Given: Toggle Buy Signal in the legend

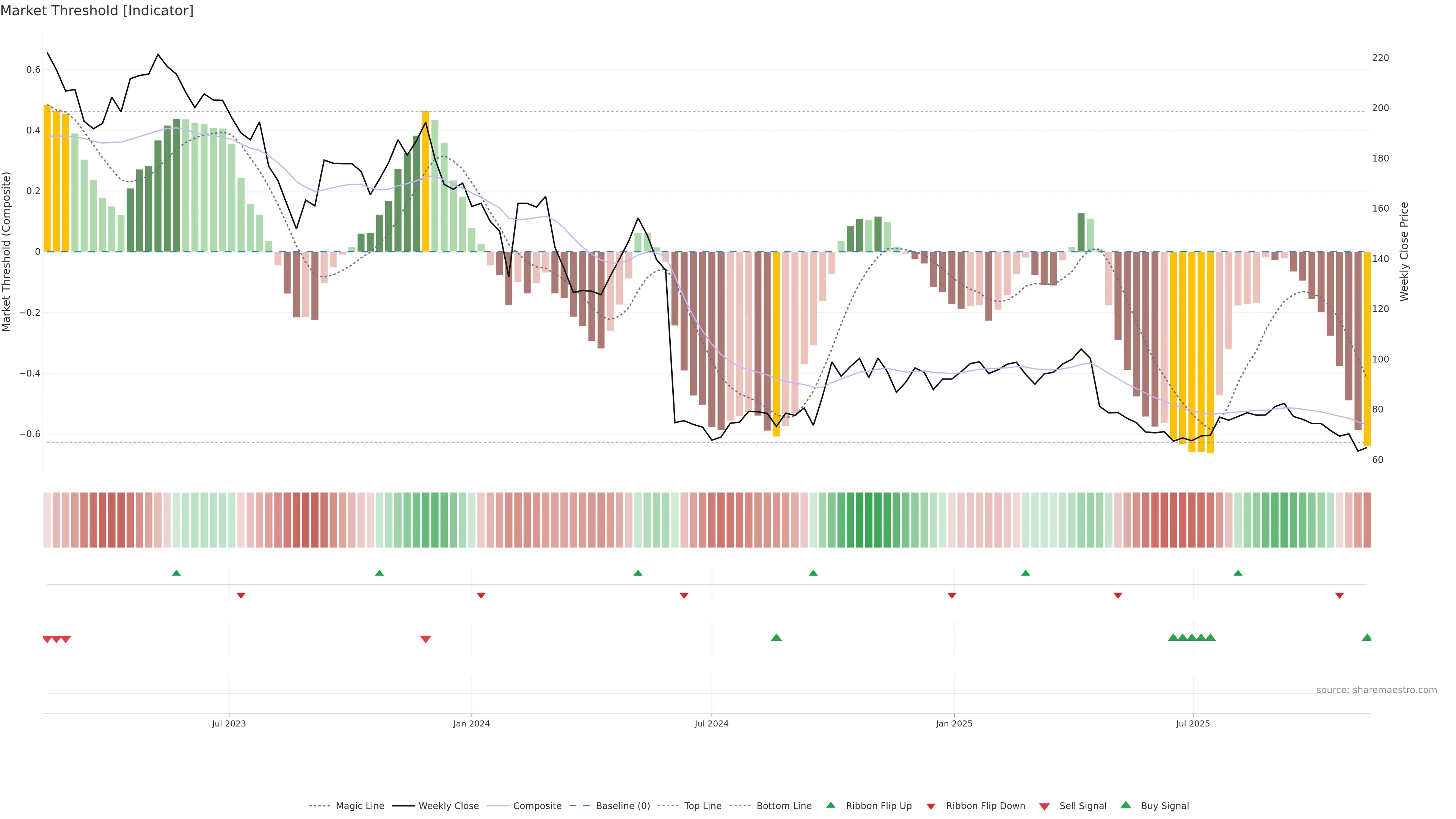Looking at the screenshot, I should point(1164,806).
